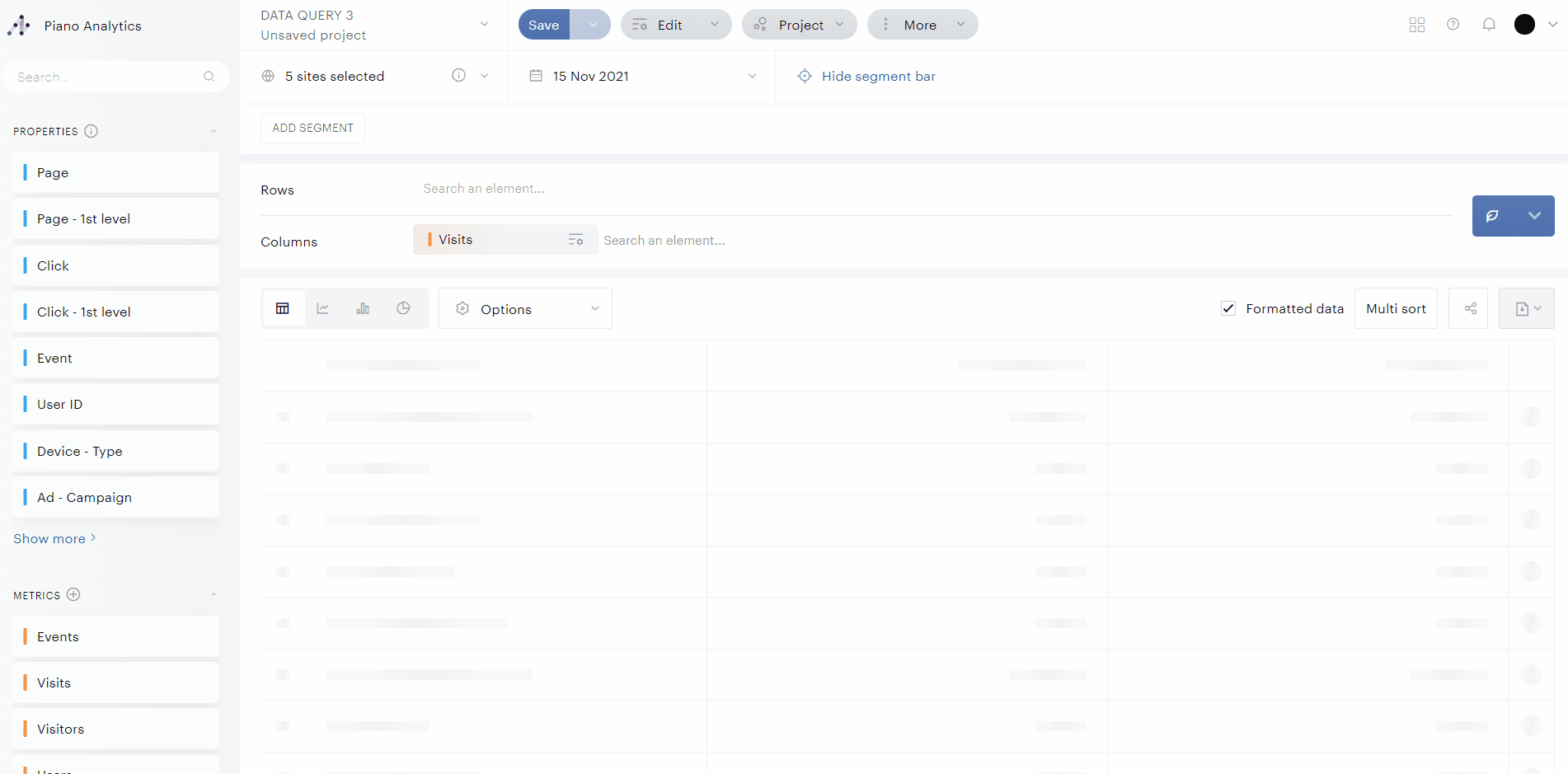The width and height of the screenshot is (1568, 774).
Task: Open the apps grid icon
Action: tap(1416, 25)
